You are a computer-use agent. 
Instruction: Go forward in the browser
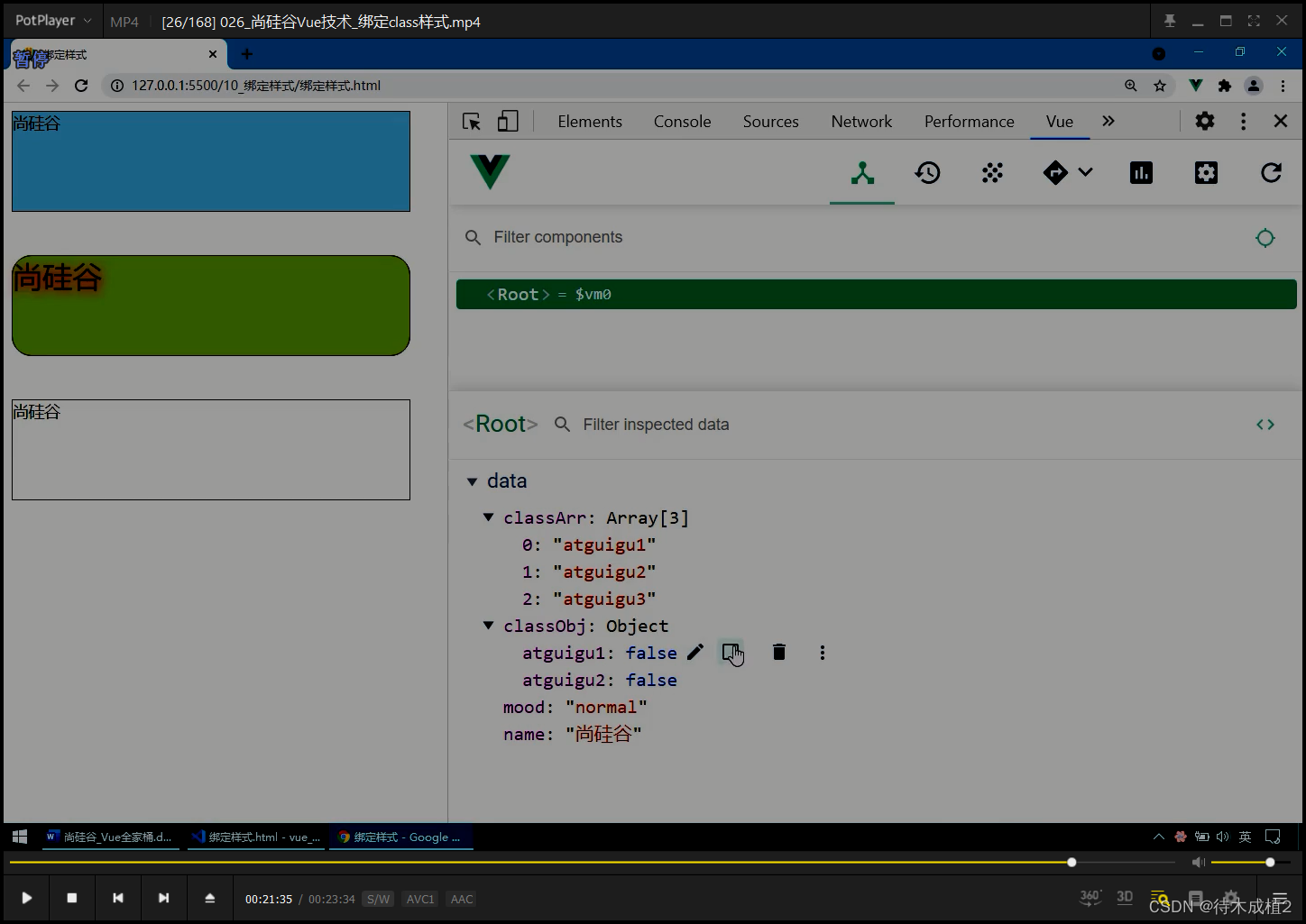(x=52, y=86)
